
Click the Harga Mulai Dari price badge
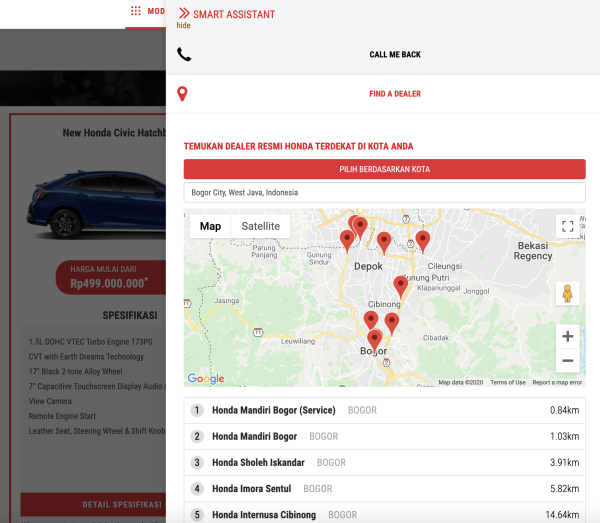tap(111, 277)
